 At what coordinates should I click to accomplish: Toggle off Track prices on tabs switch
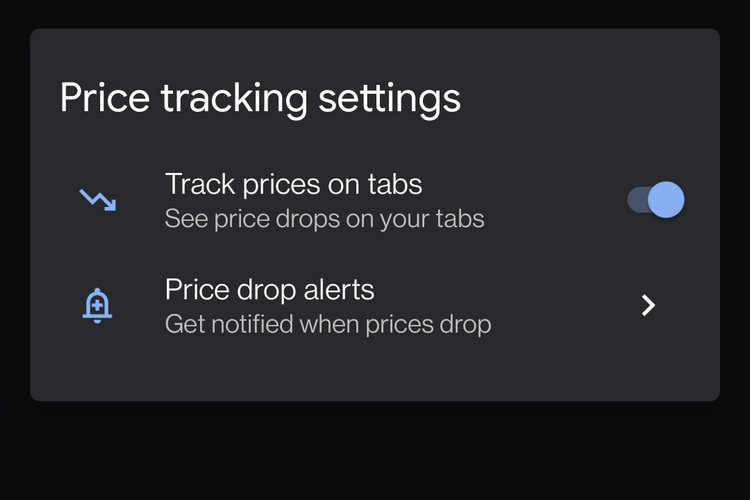(x=656, y=200)
